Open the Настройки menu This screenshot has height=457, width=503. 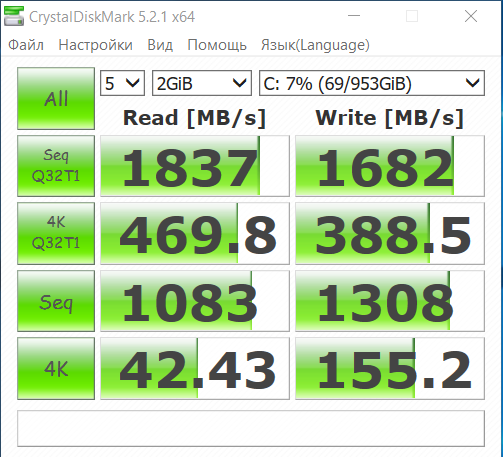tap(95, 45)
